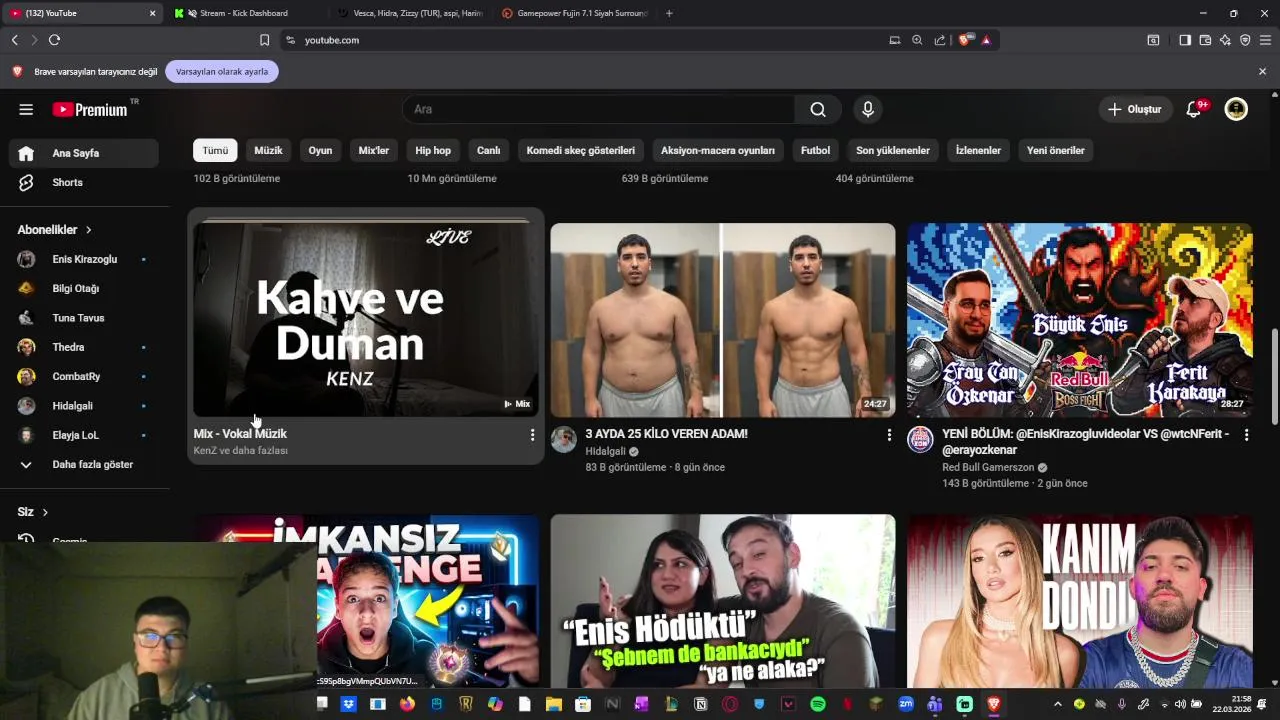The width and height of the screenshot is (1280, 720).
Task: Go to the YouTube Premium logo home
Action: click(90, 109)
